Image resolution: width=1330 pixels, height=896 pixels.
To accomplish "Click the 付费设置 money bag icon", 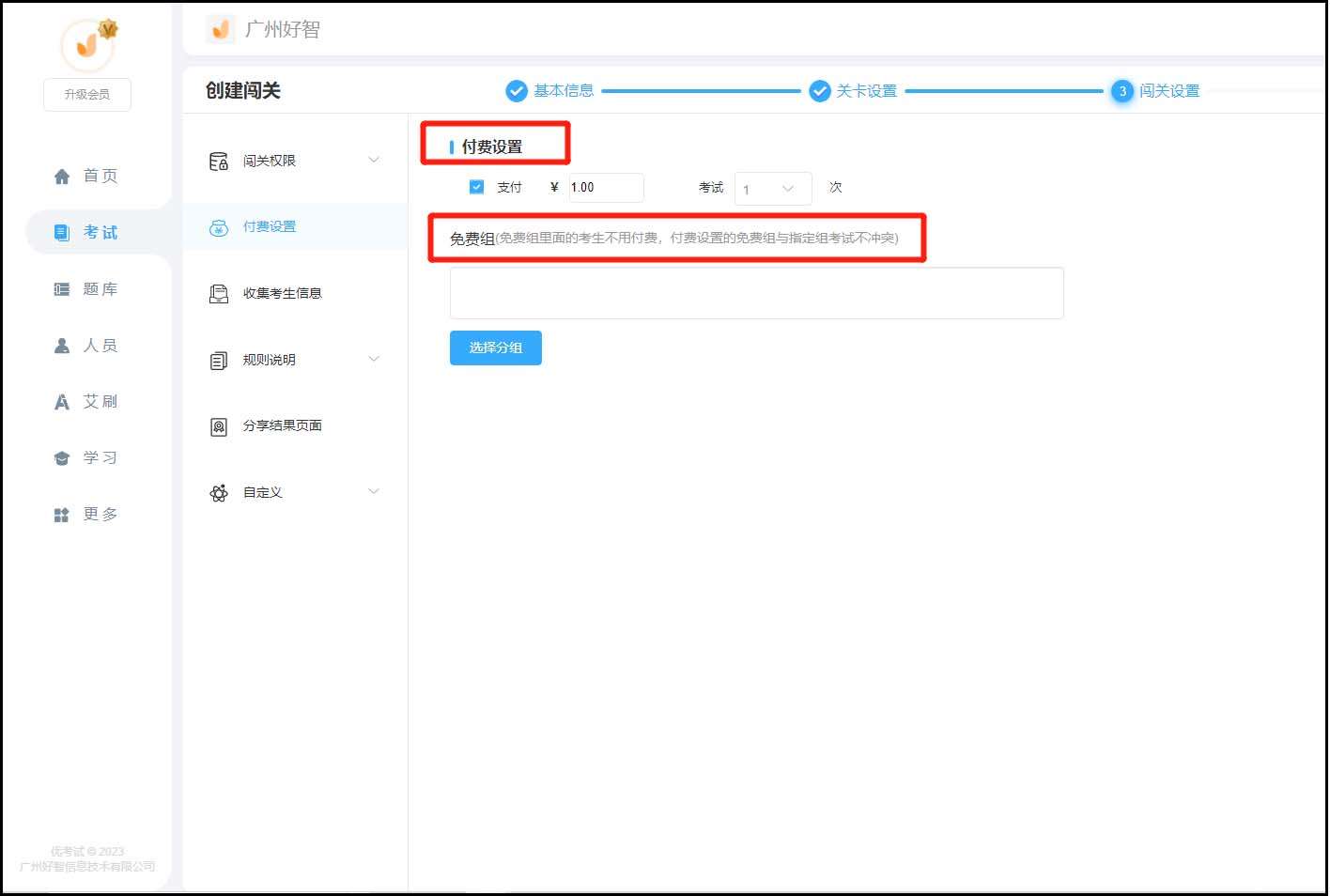I will (x=218, y=226).
